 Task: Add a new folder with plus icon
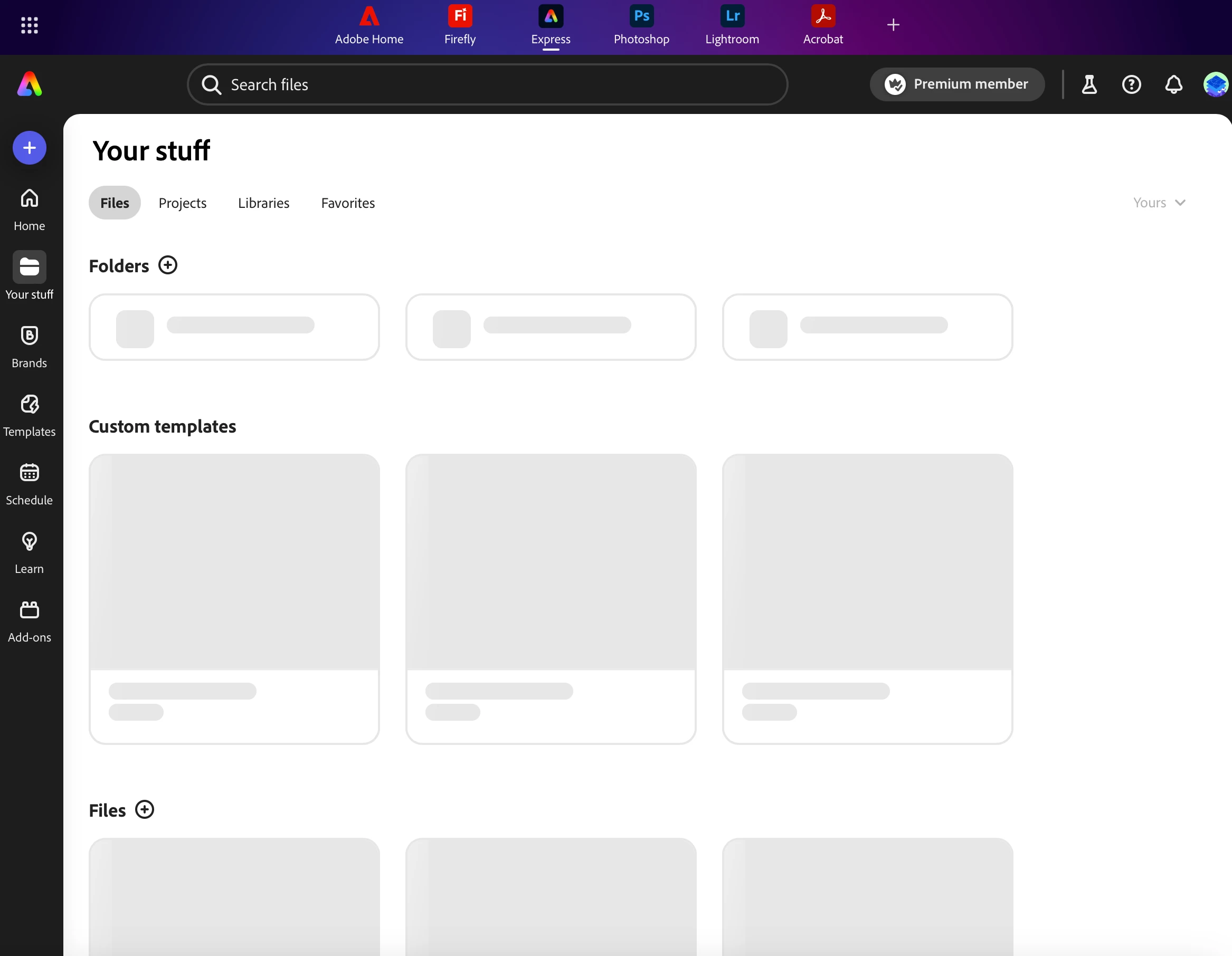click(x=167, y=265)
